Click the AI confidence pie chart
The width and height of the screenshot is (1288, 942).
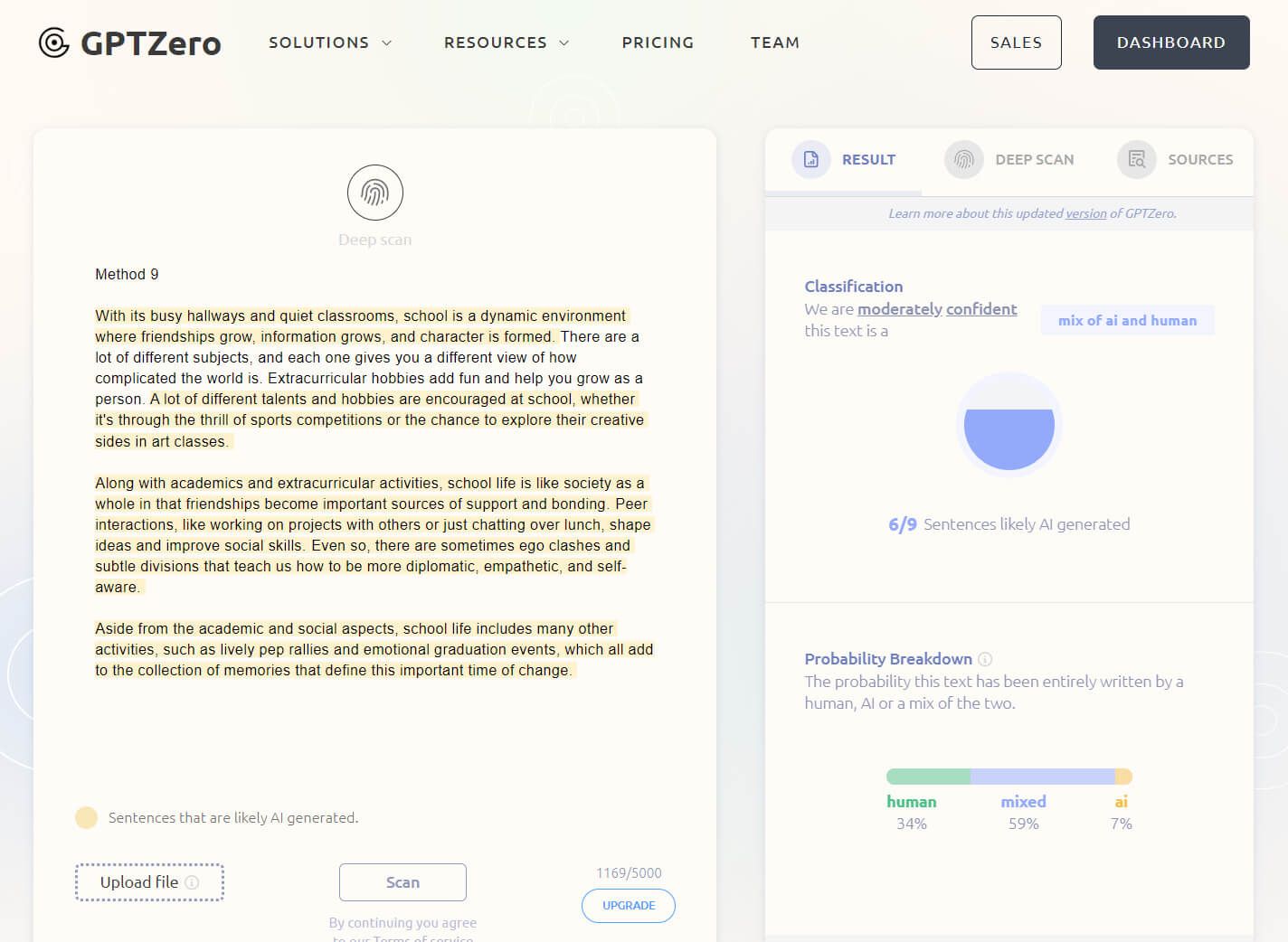click(1009, 425)
